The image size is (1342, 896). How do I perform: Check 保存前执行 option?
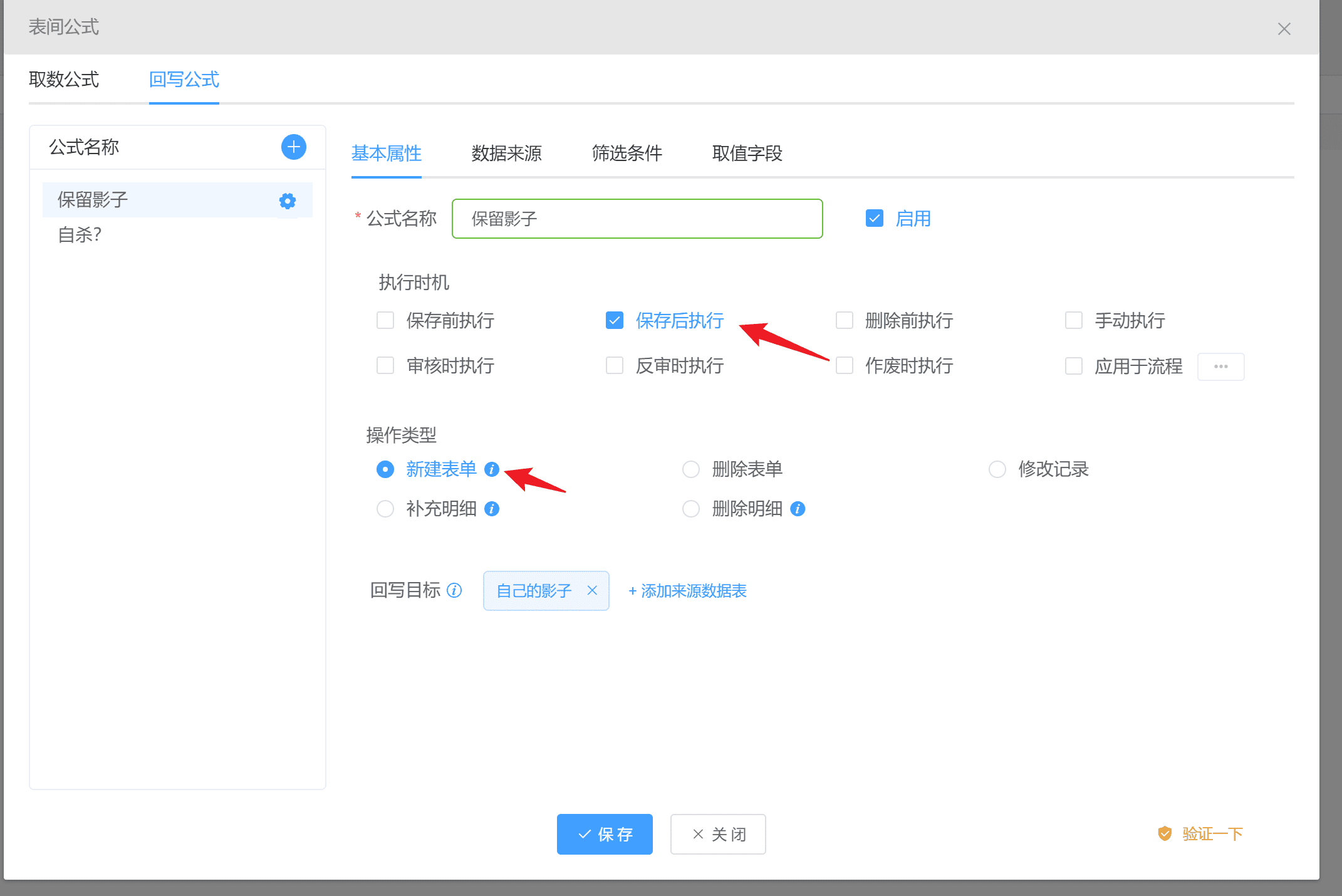[385, 320]
